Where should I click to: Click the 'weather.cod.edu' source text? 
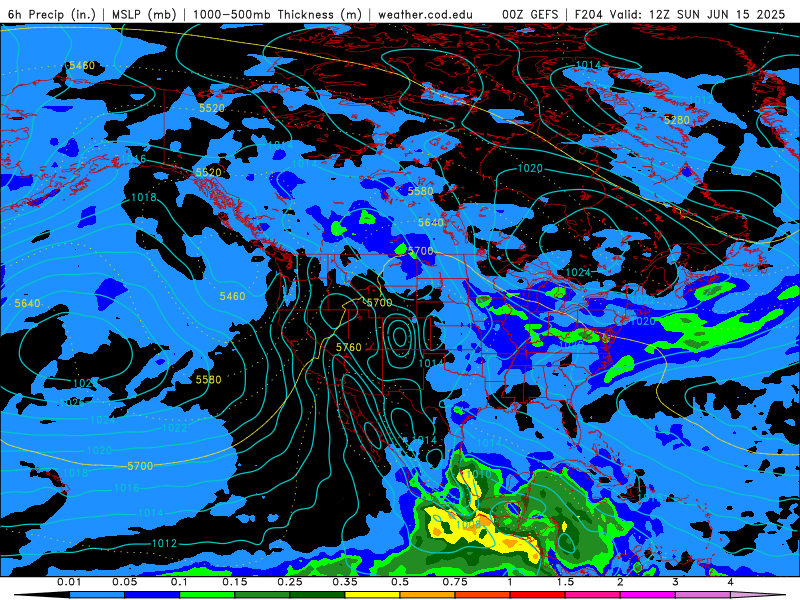click(425, 14)
